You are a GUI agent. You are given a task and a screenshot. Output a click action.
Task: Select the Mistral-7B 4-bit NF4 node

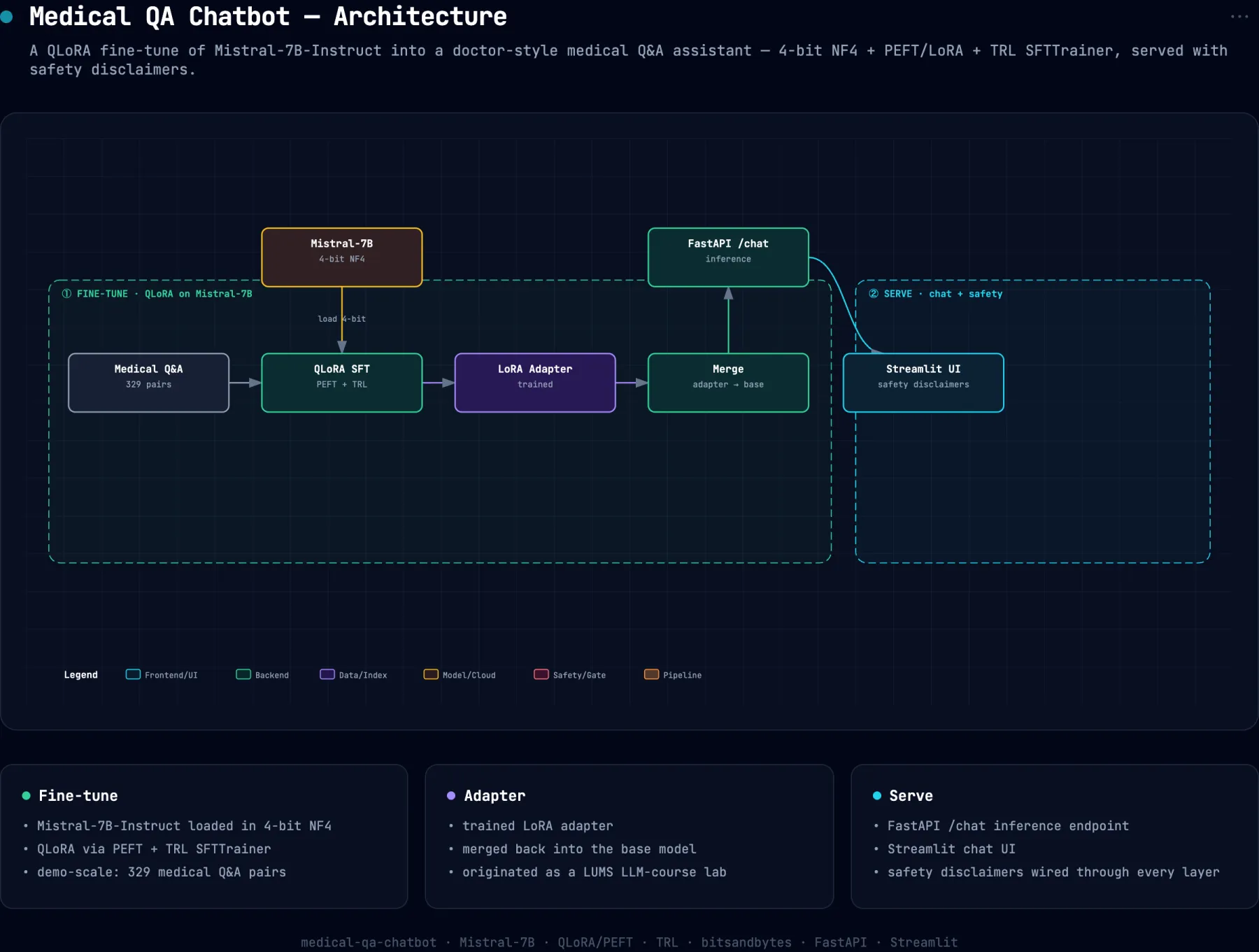(342, 257)
